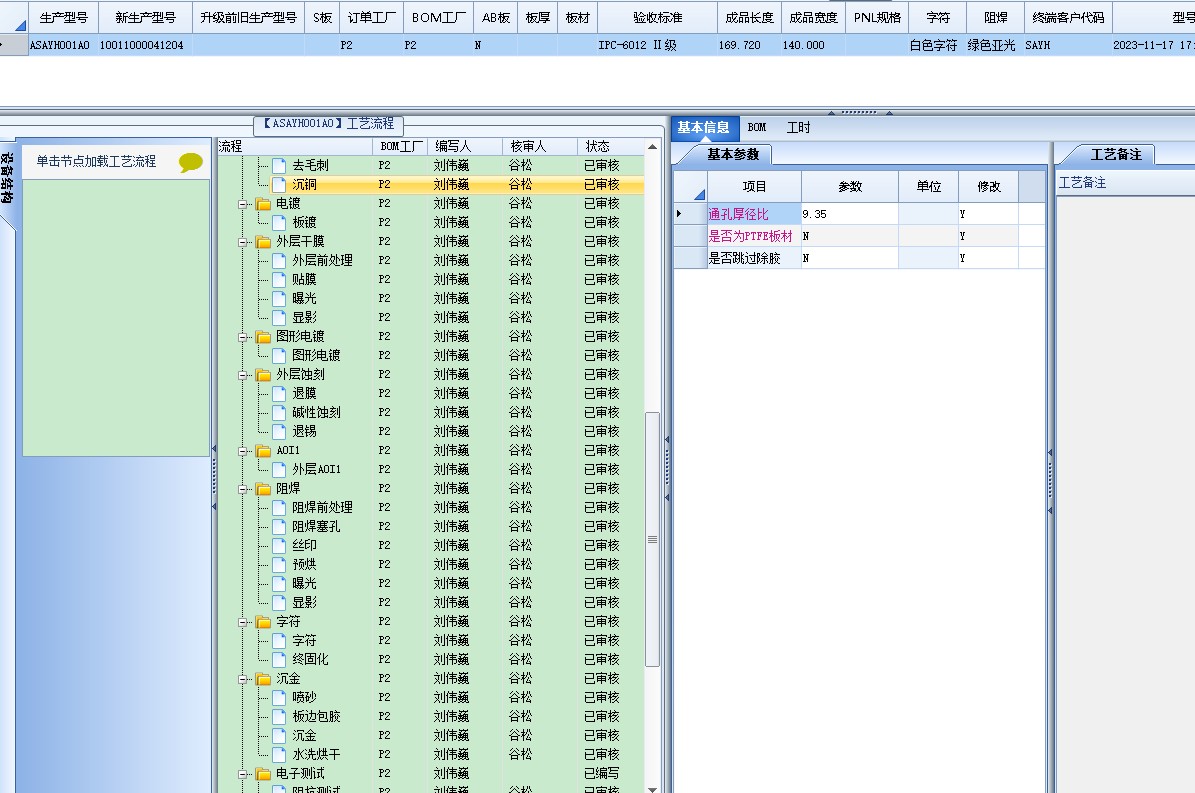The height and width of the screenshot is (793, 1195).
Task: Collapse the 电镀 tree node
Action: click(x=243, y=204)
